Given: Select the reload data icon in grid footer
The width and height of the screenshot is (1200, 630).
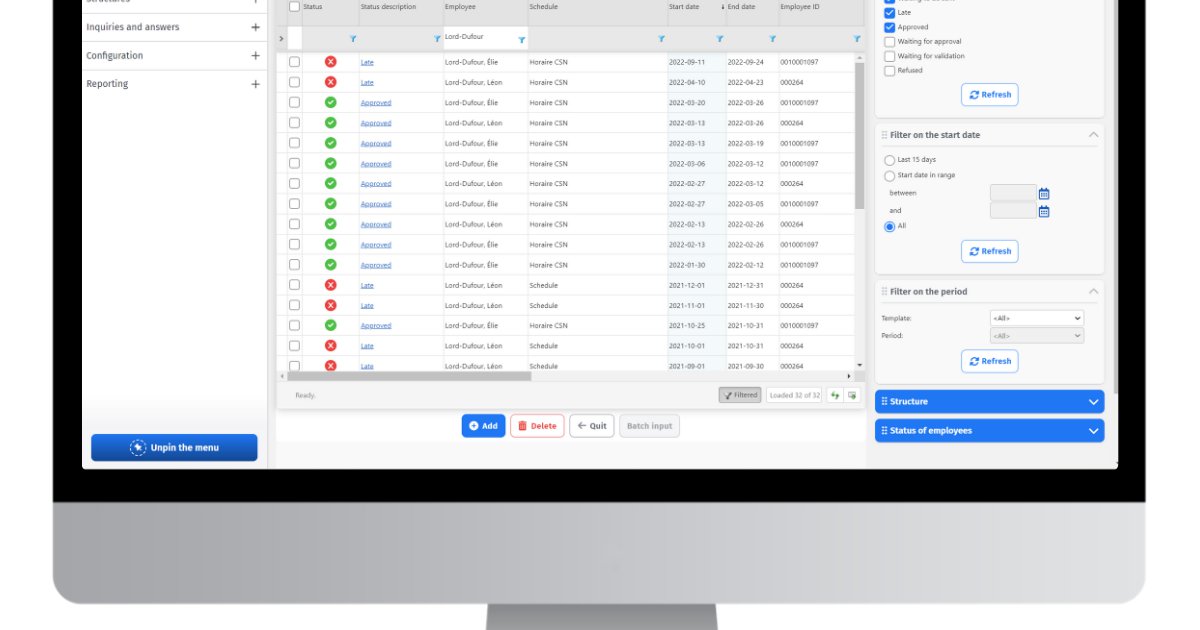Looking at the screenshot, I should point(835,395).
